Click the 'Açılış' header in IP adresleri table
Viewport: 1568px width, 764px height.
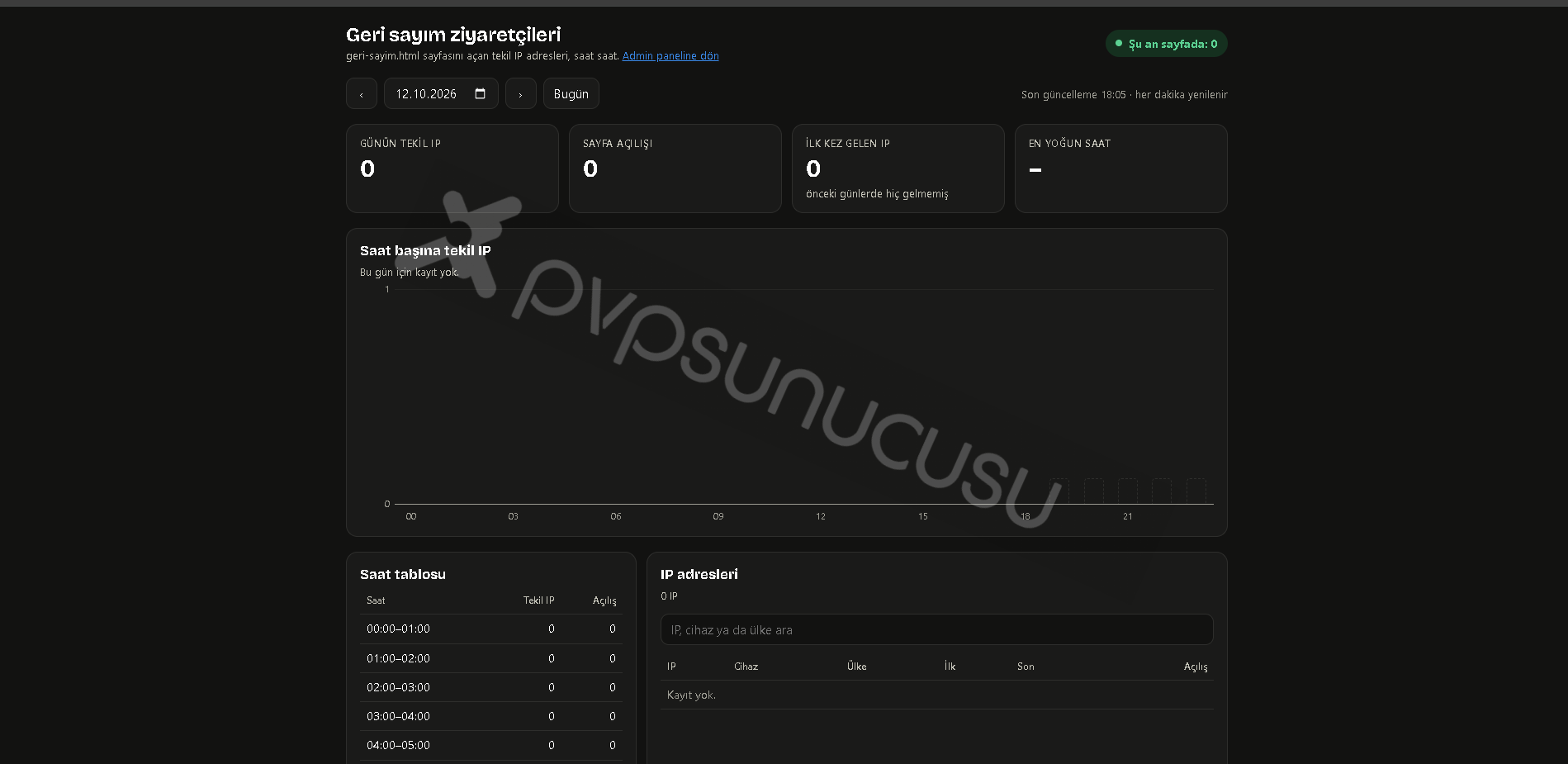(x=1196, y=667)
